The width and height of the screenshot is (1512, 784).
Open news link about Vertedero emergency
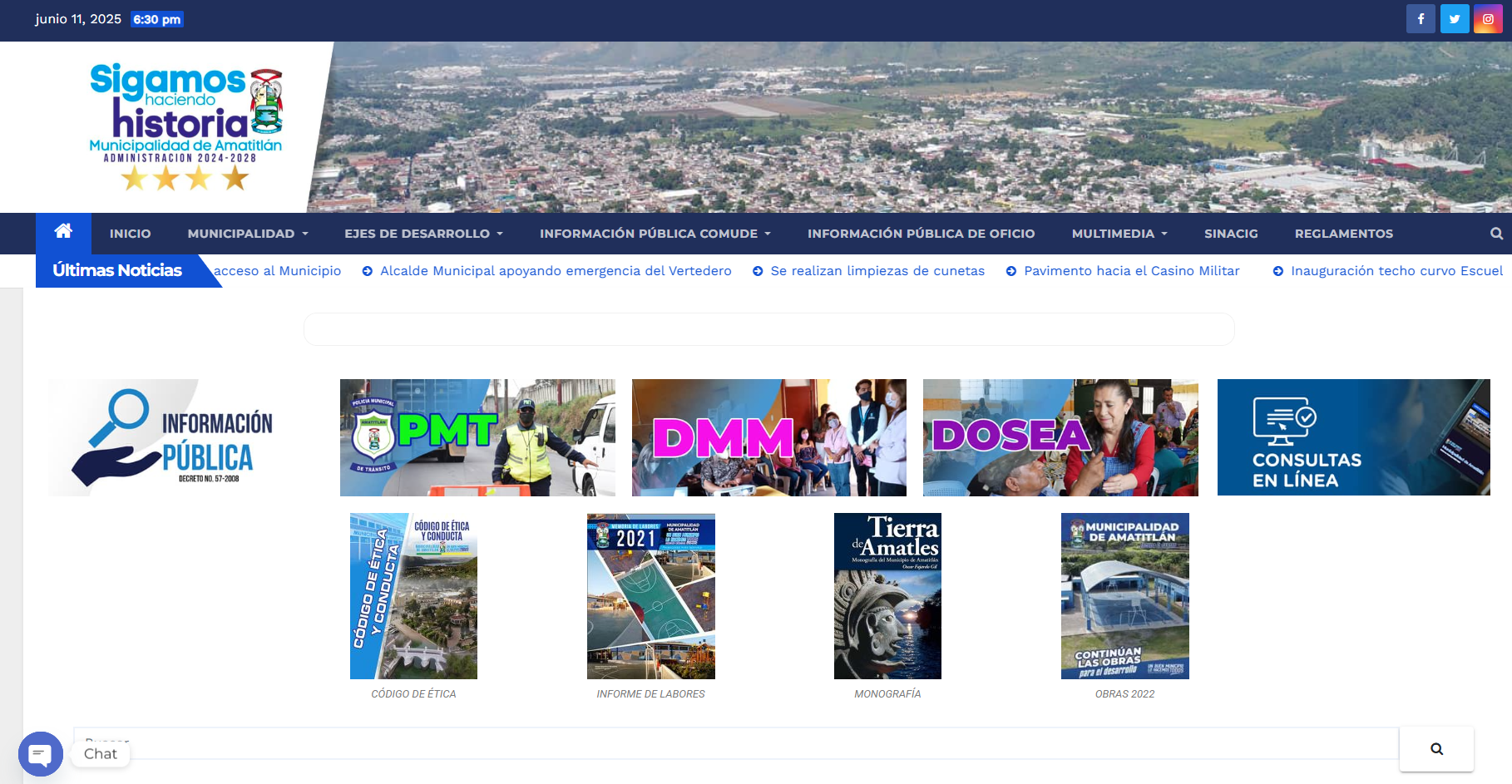(556, 271)
